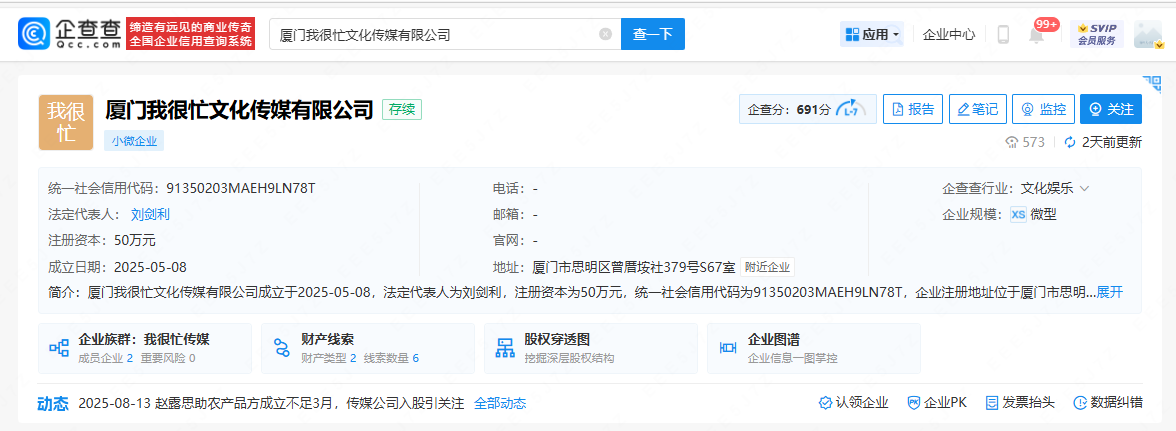Image resolution: width=1176 pixels, height=431 pixels.
Task: Click the view count icon beside 573
Action: point(1012,142)
